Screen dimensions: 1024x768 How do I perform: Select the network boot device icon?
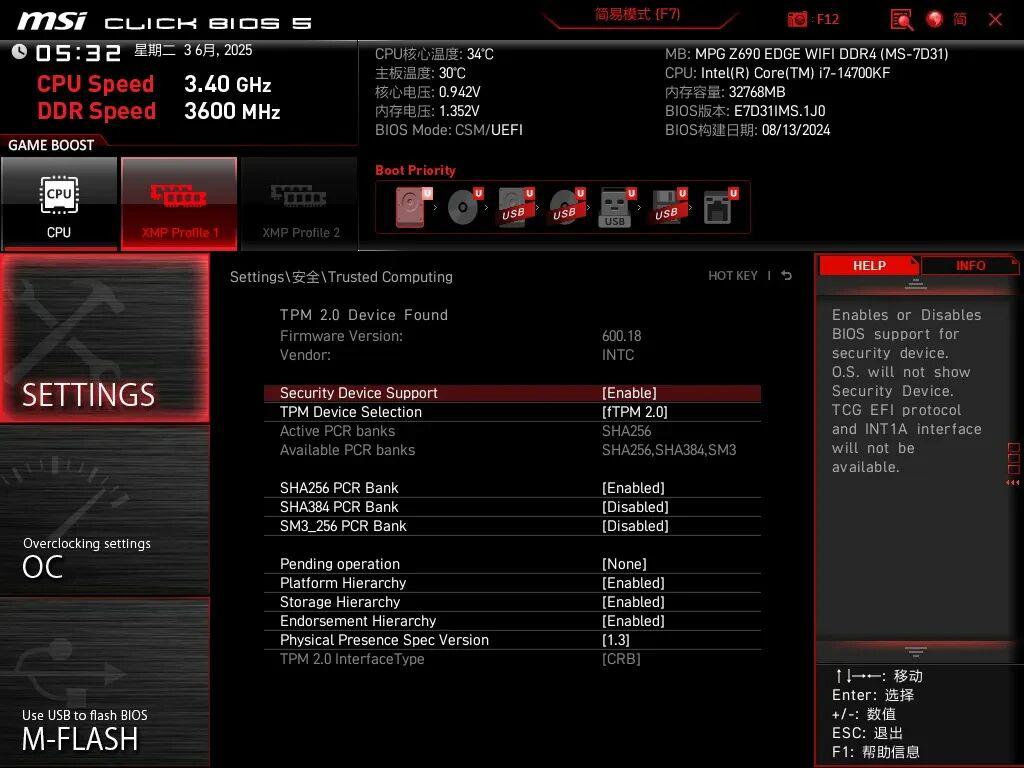(720, 207)
